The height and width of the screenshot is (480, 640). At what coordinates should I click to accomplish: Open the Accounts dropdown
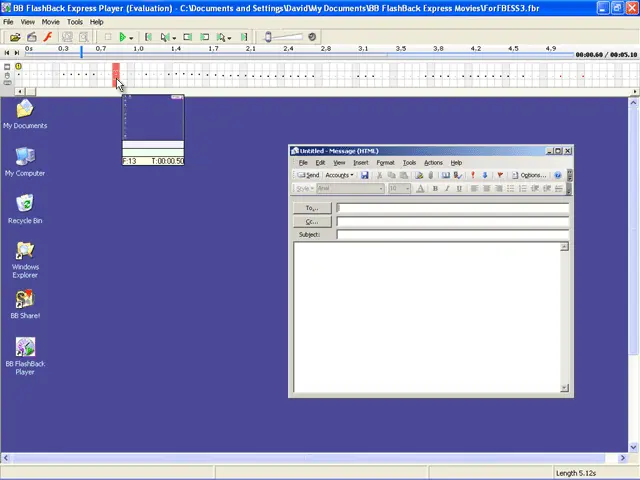point(339,175)
